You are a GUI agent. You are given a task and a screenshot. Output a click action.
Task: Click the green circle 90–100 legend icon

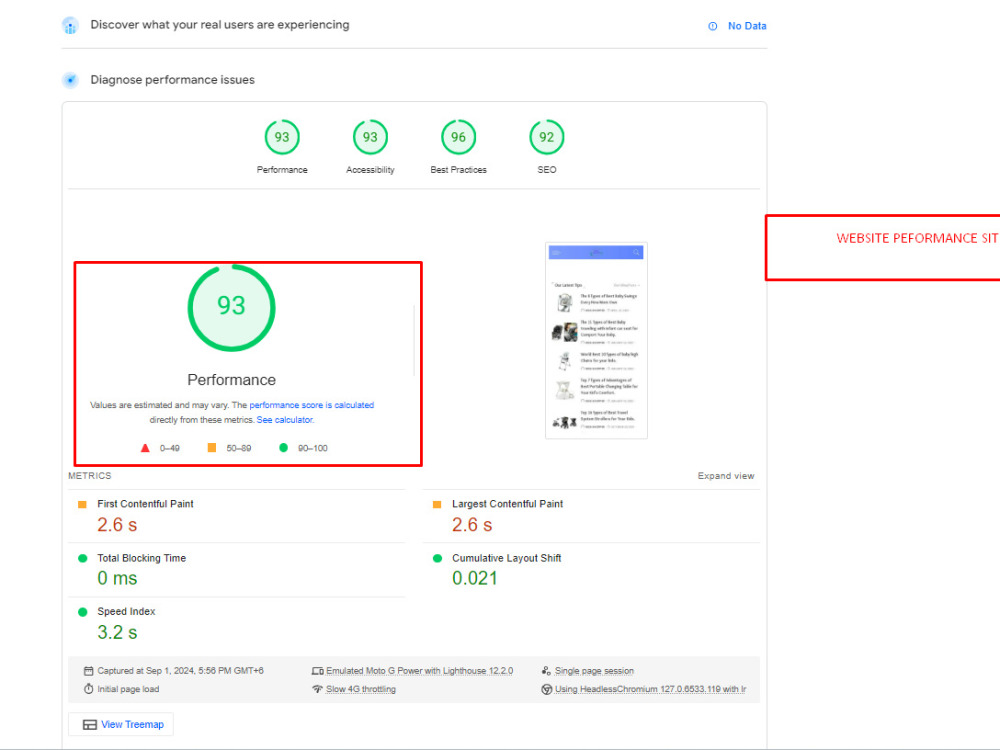pyautogui.click(x=283, y=448)
